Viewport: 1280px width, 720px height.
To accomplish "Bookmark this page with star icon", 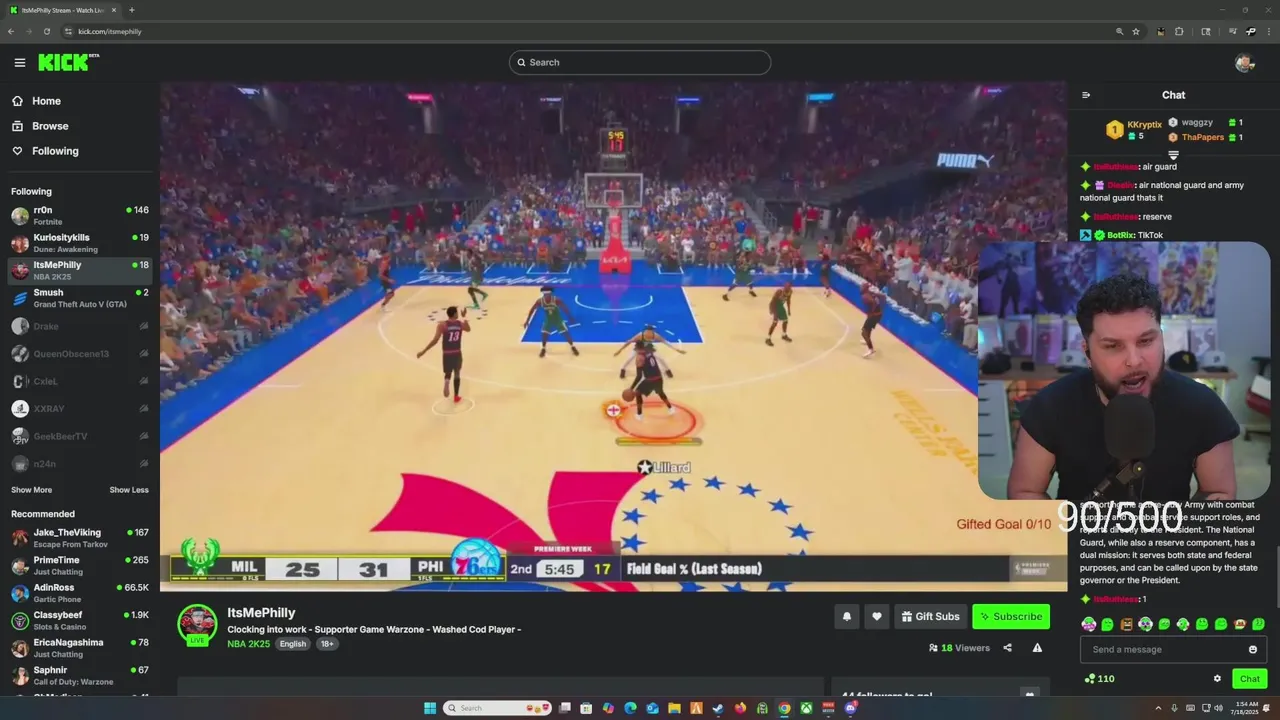I will pyautogui.click(x=1136, y=31).
